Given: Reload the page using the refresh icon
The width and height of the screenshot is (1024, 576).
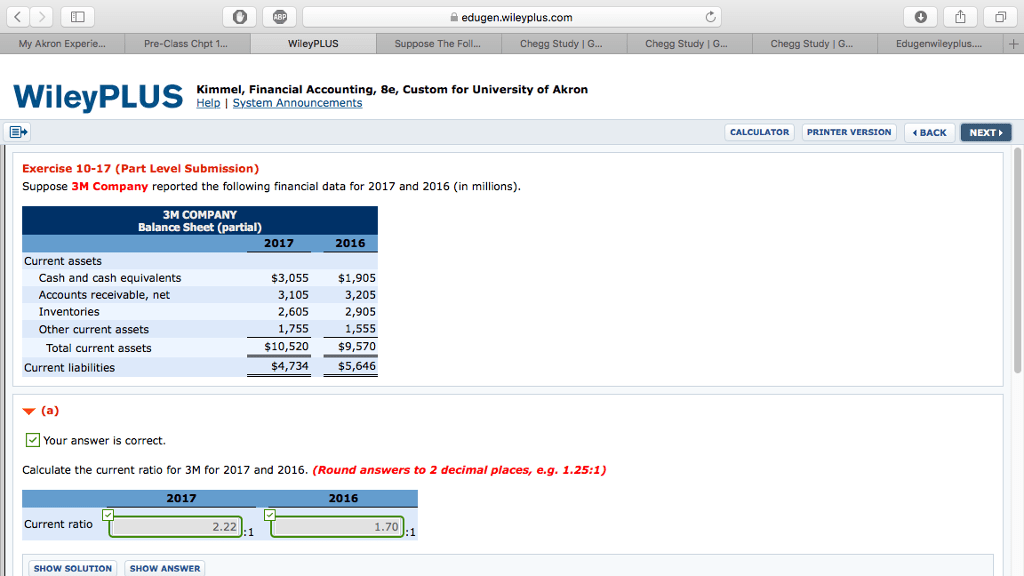Looking at the screenshot, I should coord(711,17).
